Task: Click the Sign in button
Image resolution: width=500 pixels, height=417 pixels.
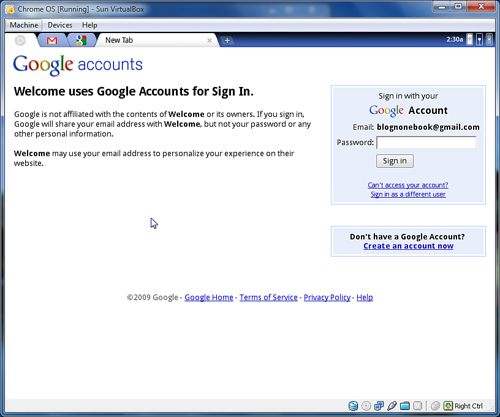Action: click(395, 161)
